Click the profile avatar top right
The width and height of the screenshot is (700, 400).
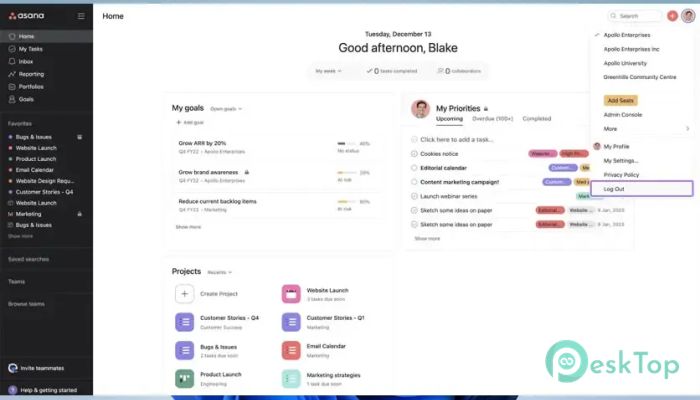(688, 16)
